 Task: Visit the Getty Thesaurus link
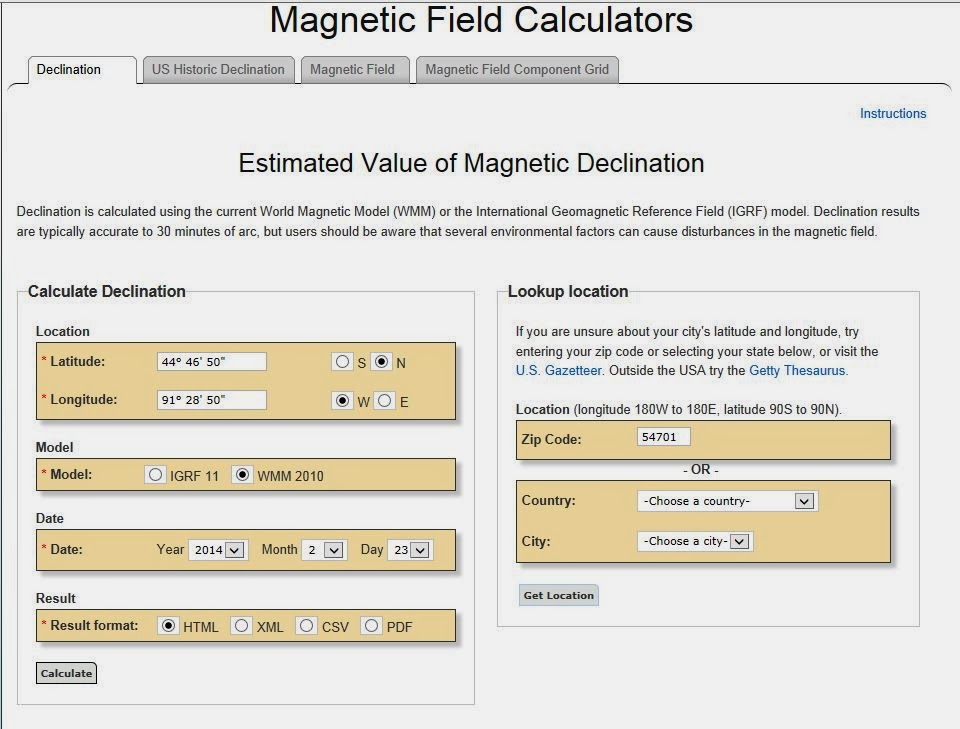(795, 369)
